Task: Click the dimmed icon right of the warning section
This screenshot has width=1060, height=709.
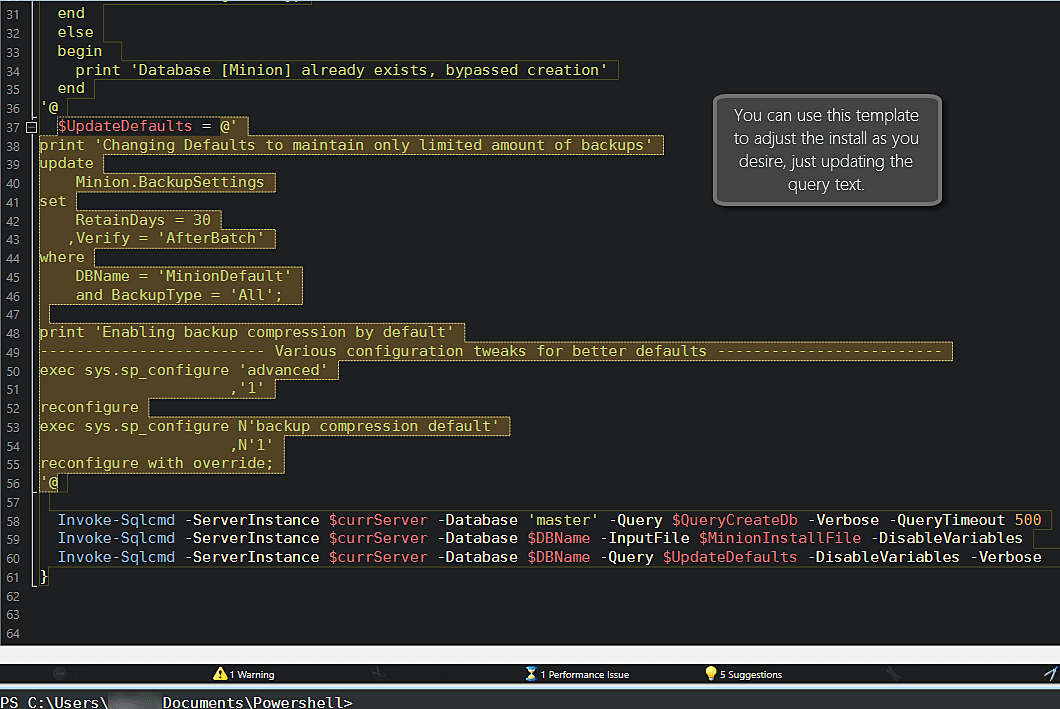Action: click(379, 673)
